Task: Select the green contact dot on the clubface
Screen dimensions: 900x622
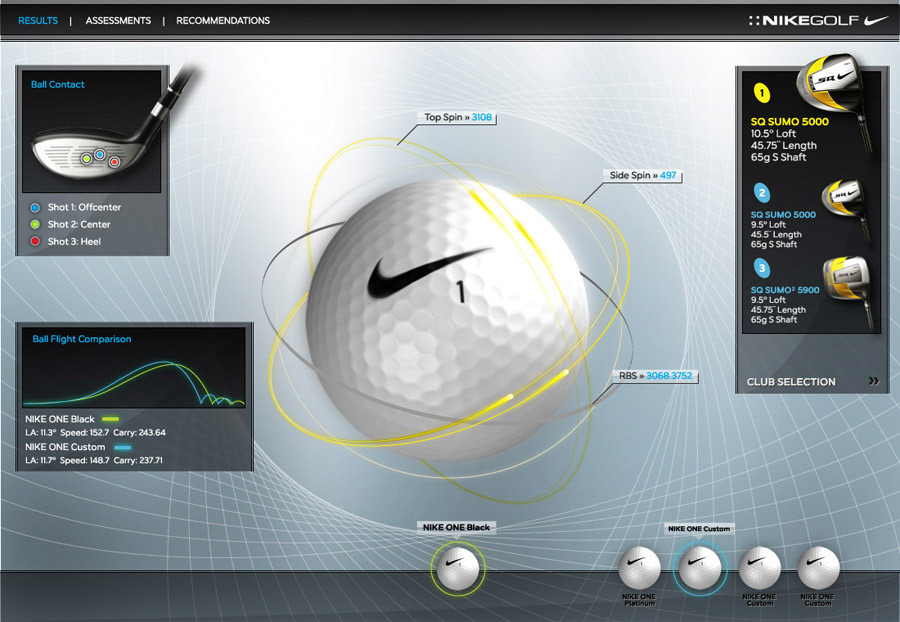Action: coord(86,158)
